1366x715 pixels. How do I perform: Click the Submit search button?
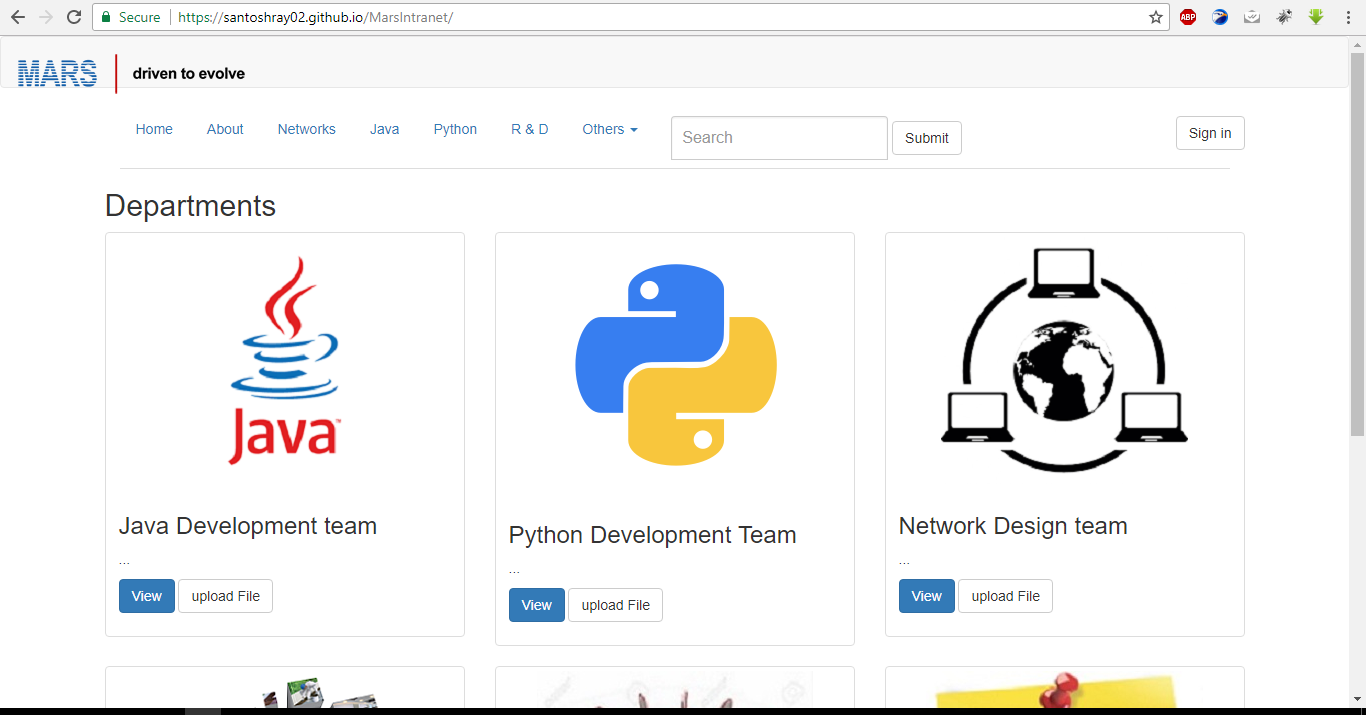click(x=927, y=138)
